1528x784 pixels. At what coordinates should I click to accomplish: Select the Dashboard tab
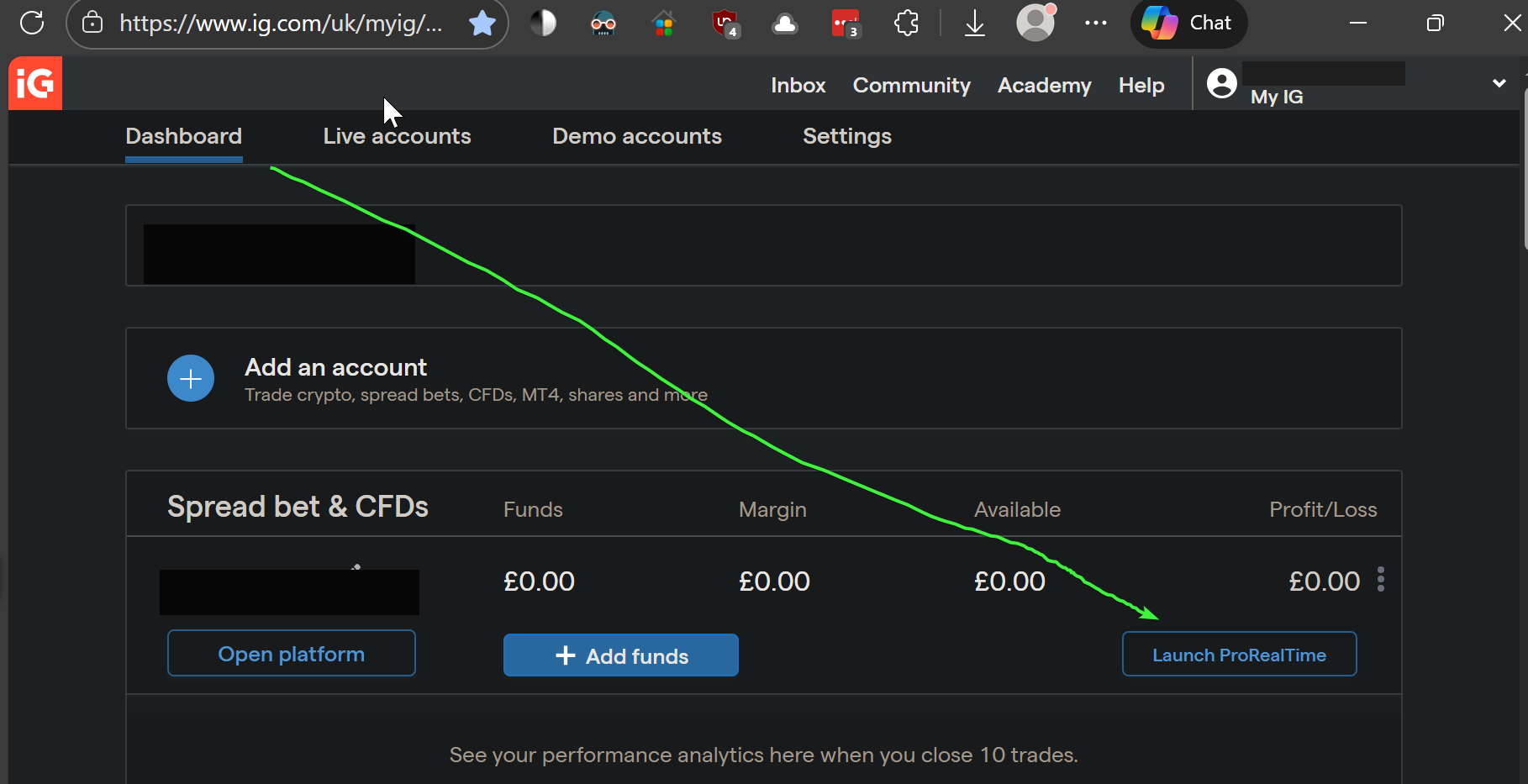click(184, 136)
